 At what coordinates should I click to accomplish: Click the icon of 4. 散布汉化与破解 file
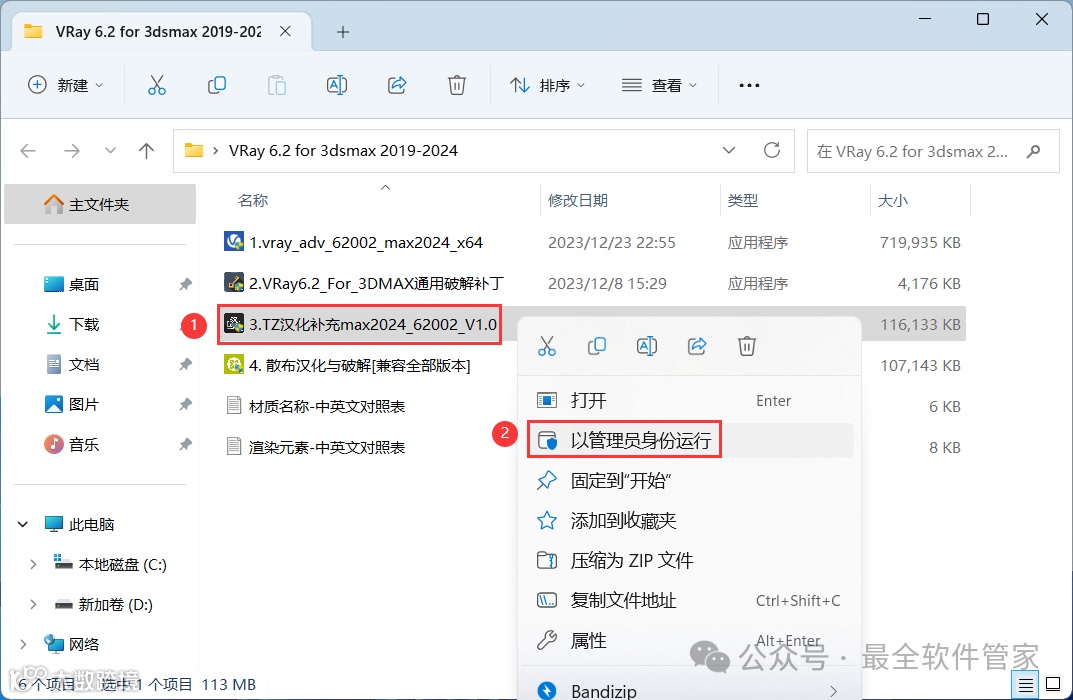pyautogui.click(x=234, y=365)
